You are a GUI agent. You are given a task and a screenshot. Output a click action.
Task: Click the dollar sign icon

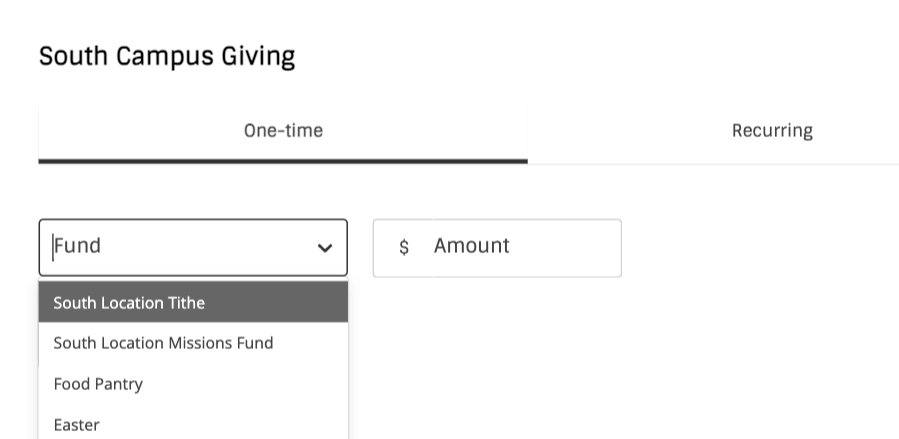404,248
